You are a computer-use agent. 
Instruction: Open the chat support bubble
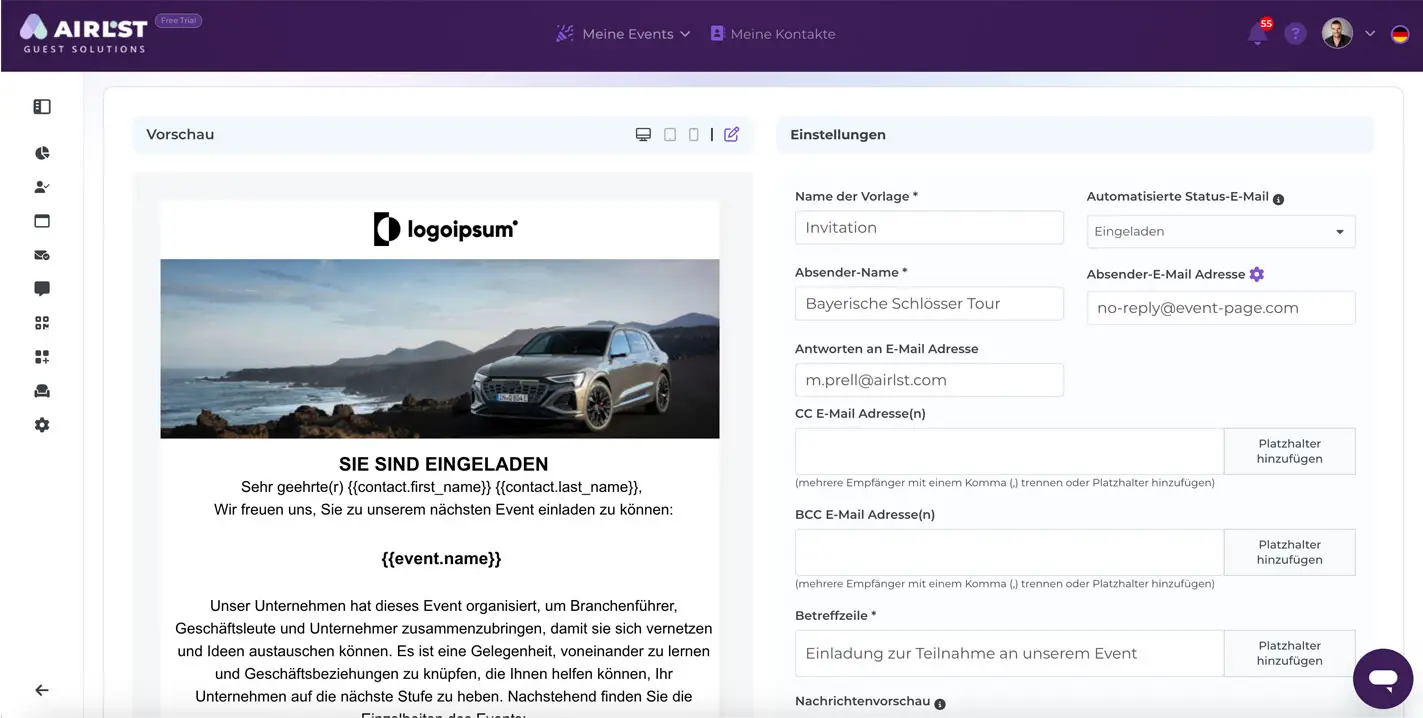[x=1383, y=678]
